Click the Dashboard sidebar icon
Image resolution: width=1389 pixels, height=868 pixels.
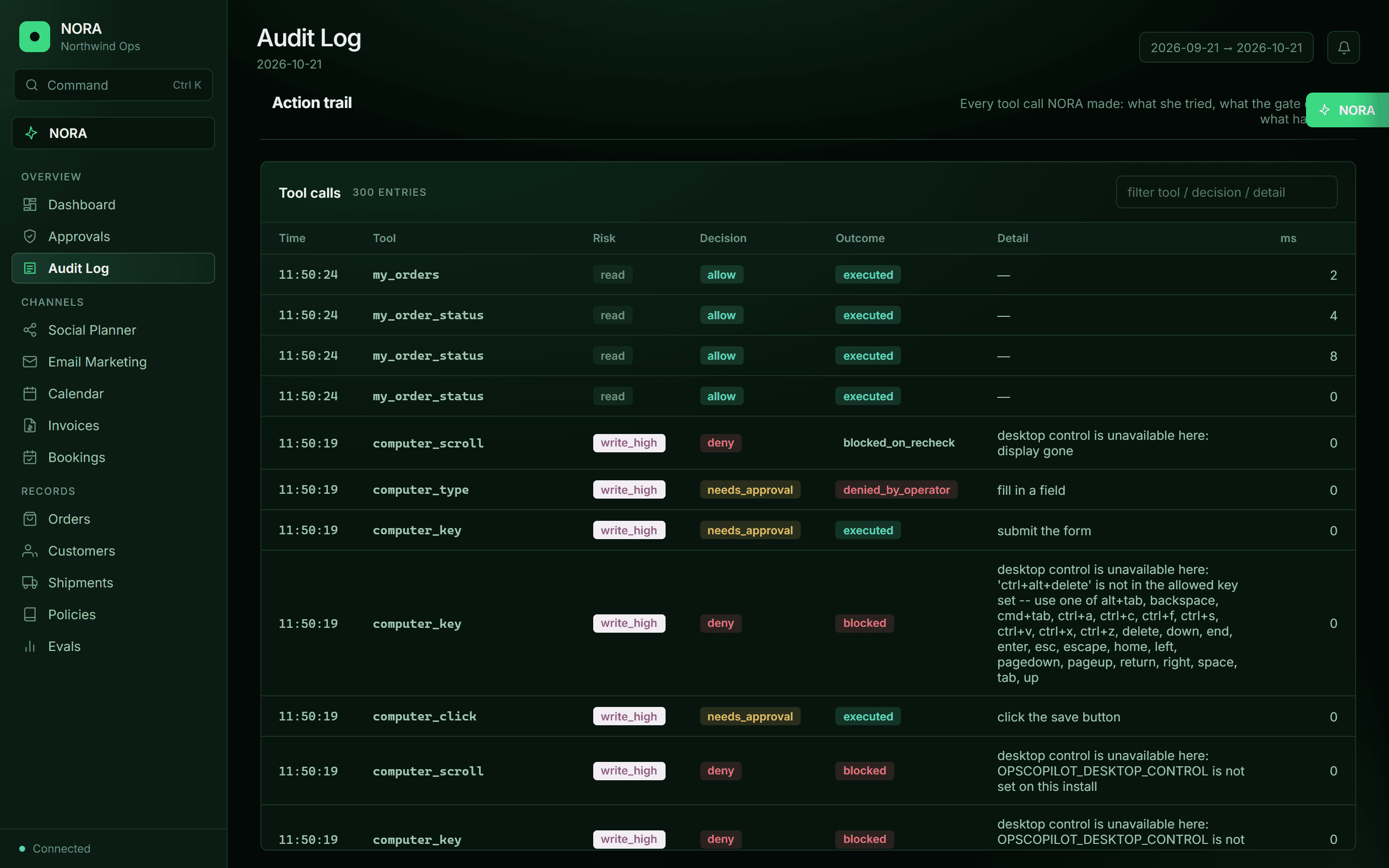pos(30,204)
